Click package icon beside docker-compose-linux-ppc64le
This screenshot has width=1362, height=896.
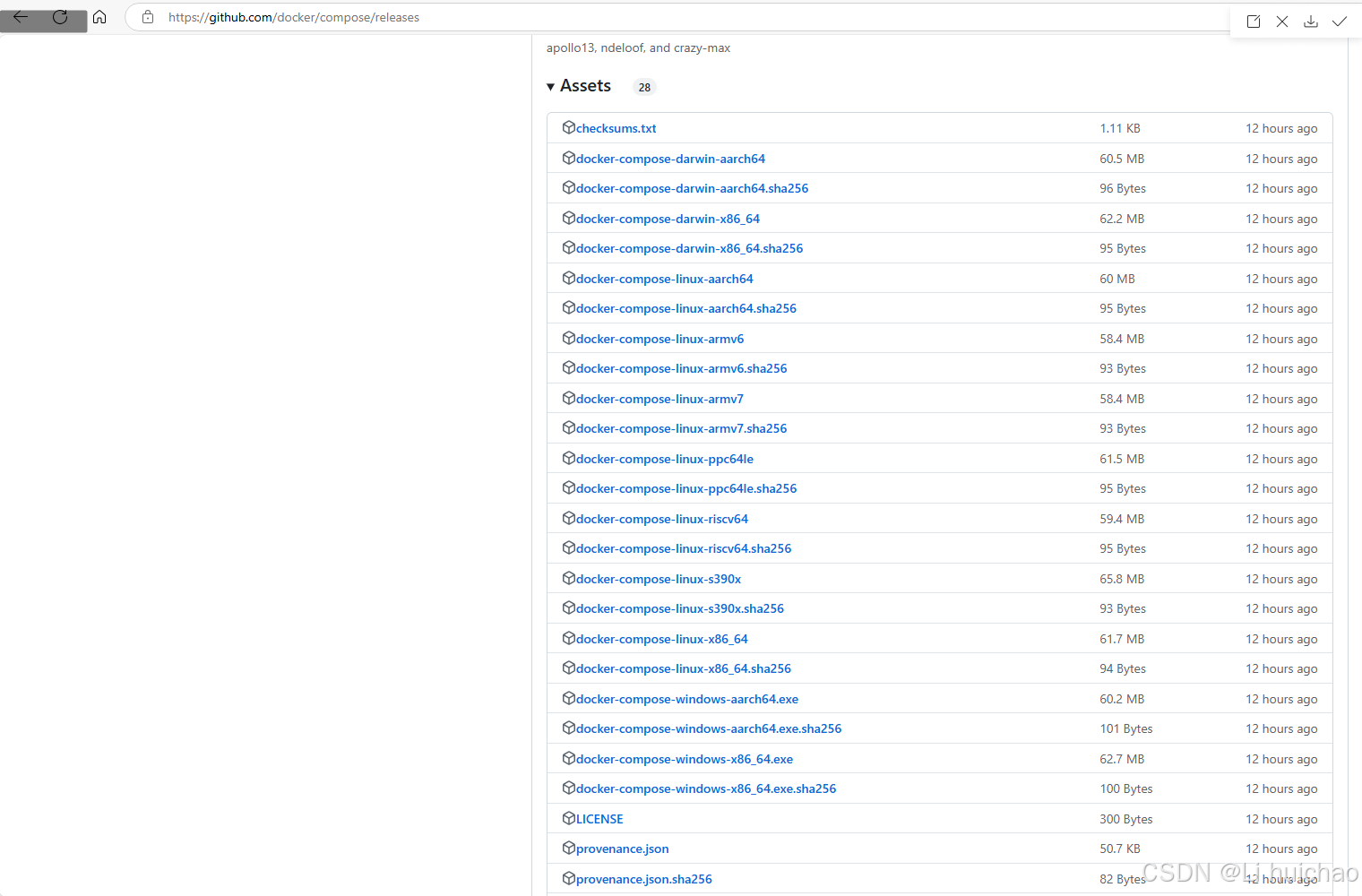tap(568, 458)
